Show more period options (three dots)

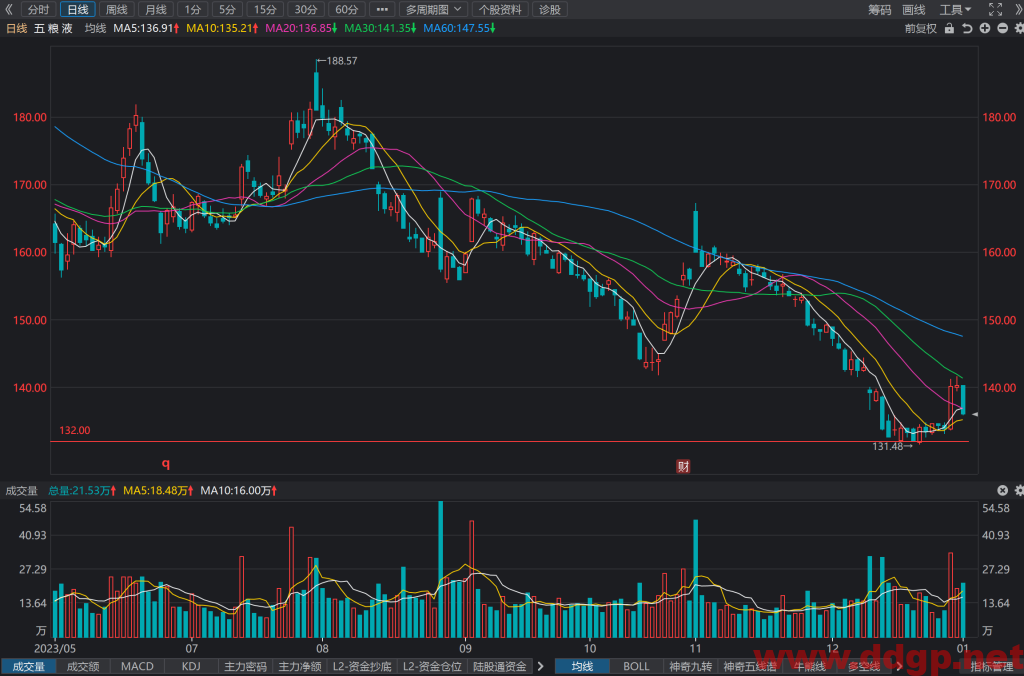(x=382, y=10)
